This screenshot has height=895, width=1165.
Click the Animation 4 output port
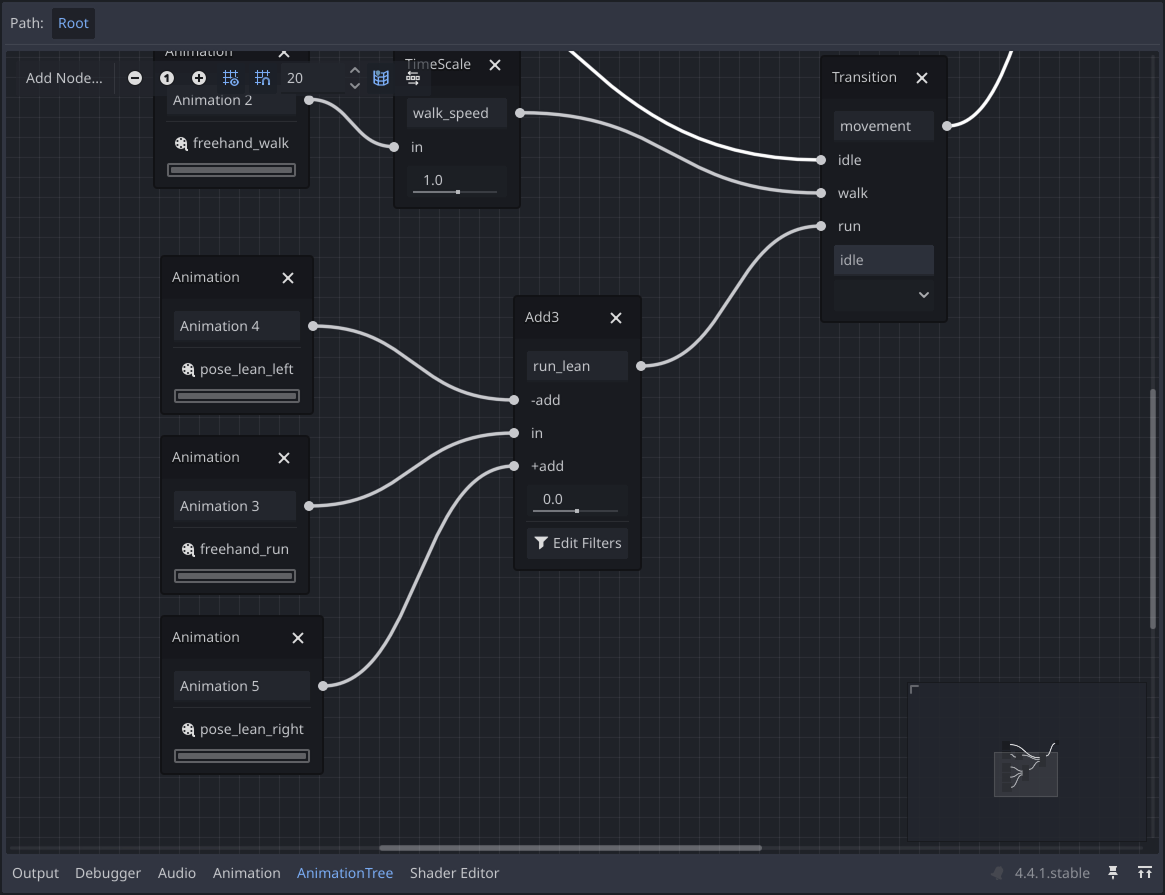coord(313,326)
